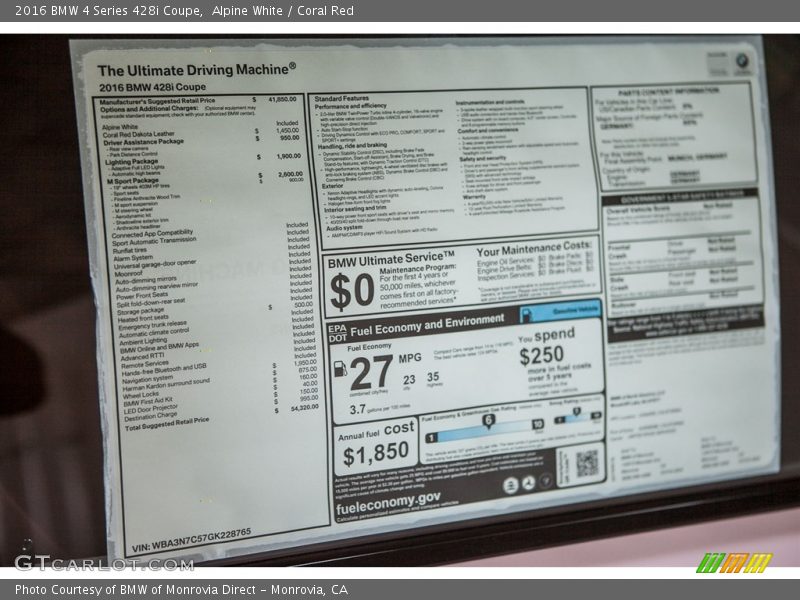The image size is (800, 600).
Task: Click 'Split fold-down-rear seat' line
Action: [151, 303]
